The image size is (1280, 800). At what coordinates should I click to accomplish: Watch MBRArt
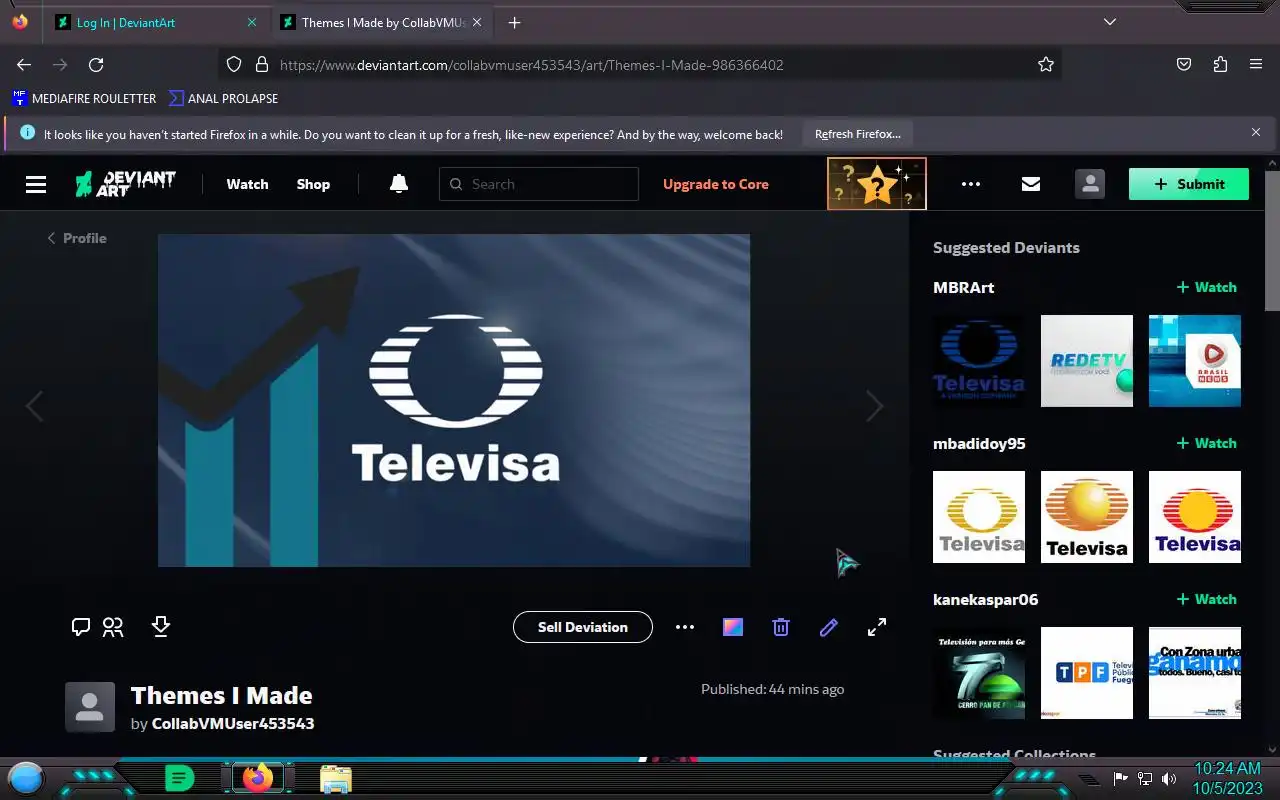click(1207, 287)
